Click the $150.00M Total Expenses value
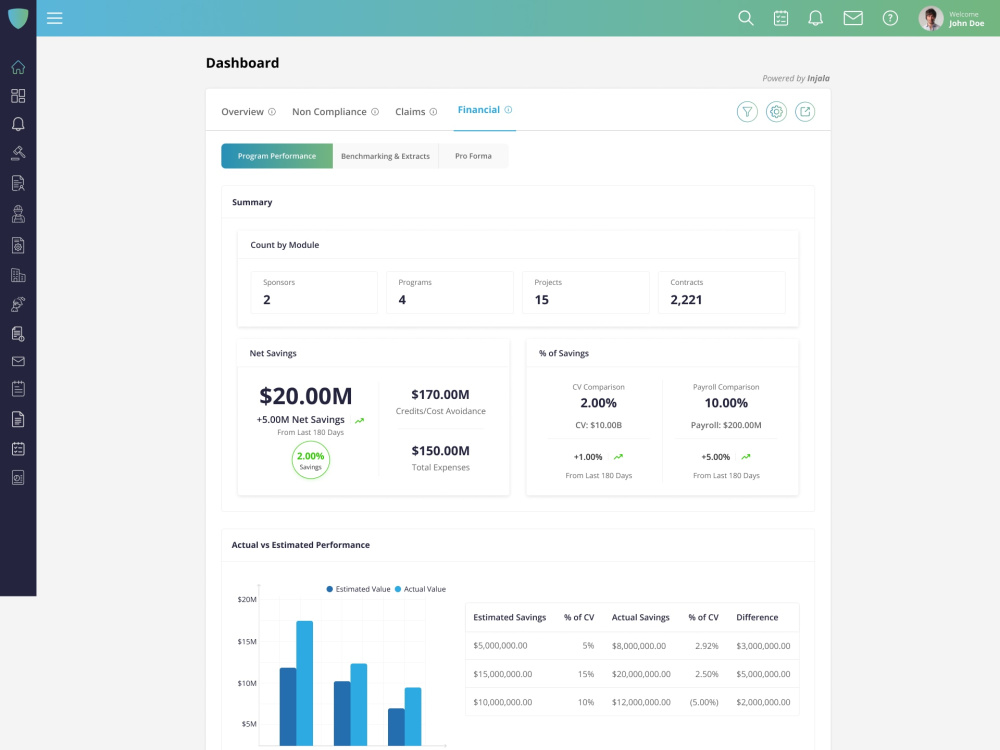The height and width of the screenshot is (750, 1000). coord(440,451)
